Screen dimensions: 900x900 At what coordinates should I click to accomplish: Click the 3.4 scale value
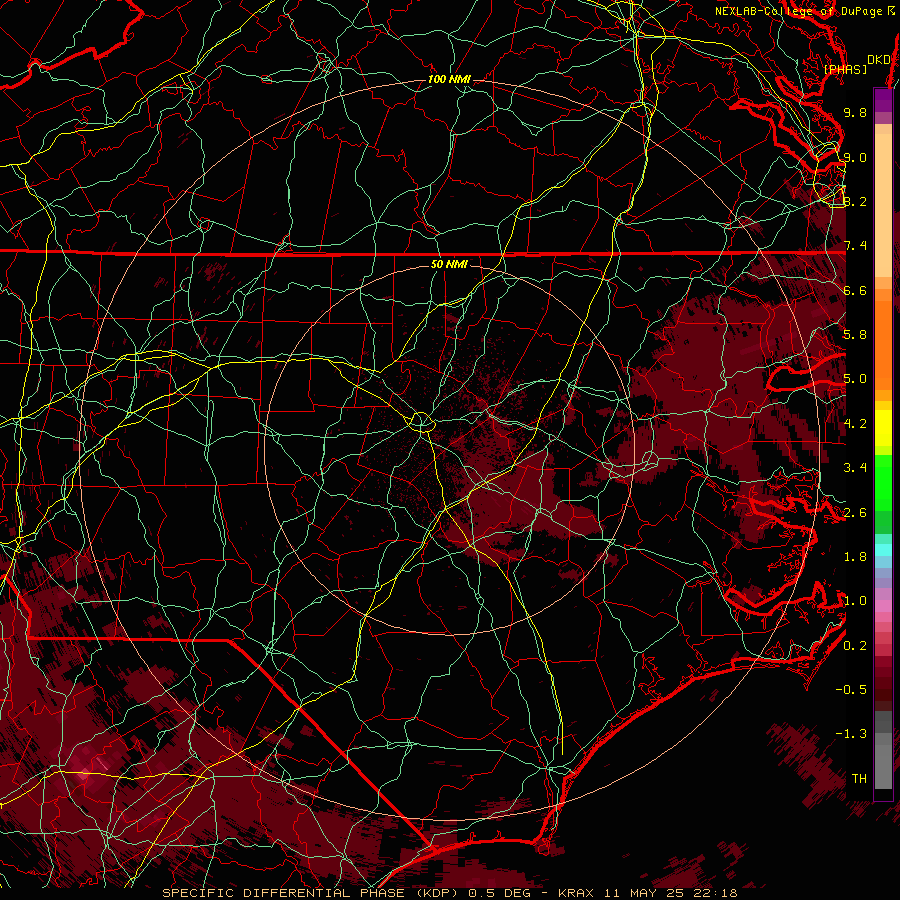[x=855, y=468]
